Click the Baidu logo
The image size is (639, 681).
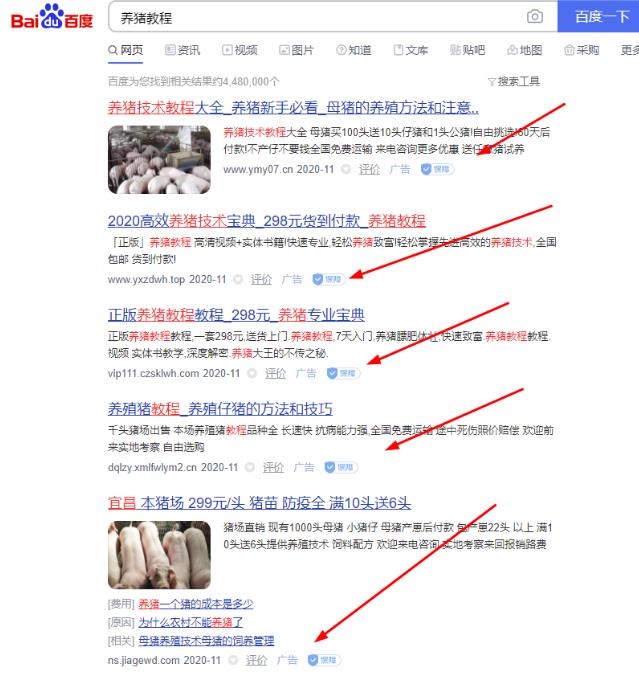click(52, 19)
